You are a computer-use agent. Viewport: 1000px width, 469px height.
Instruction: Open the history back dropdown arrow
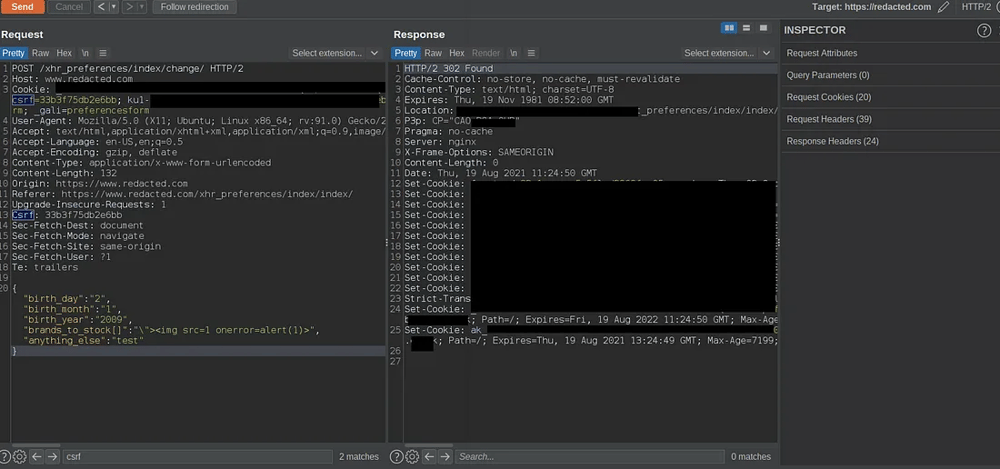(114, 7)
